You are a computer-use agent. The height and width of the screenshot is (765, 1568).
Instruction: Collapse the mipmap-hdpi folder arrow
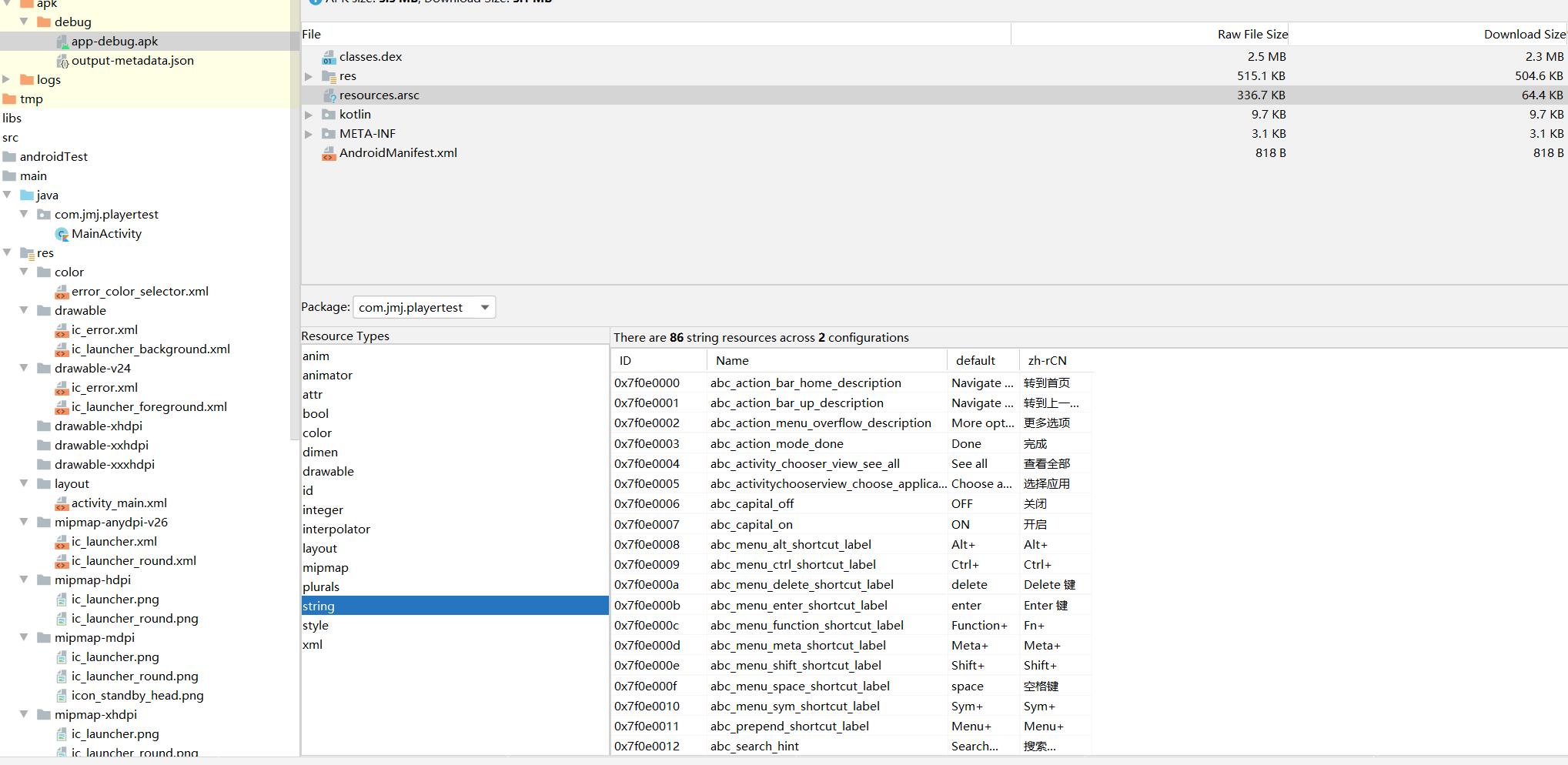24,580
